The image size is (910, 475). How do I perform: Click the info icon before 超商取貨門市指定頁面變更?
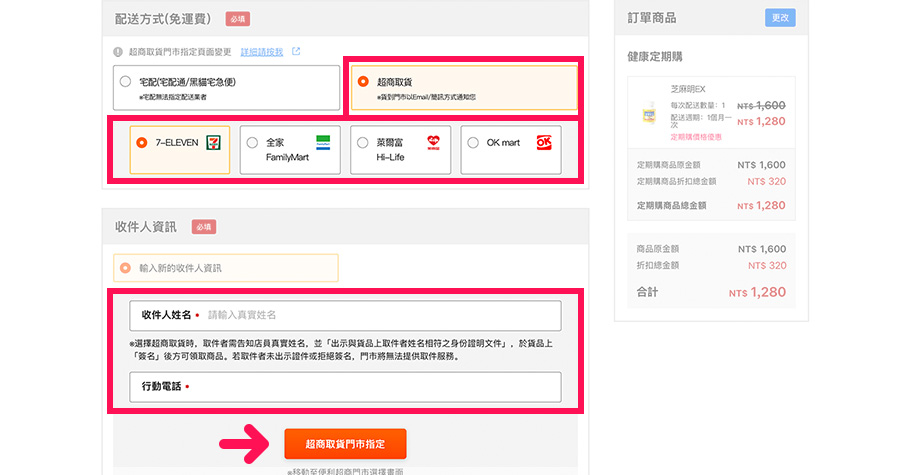[x=119, y=52]
